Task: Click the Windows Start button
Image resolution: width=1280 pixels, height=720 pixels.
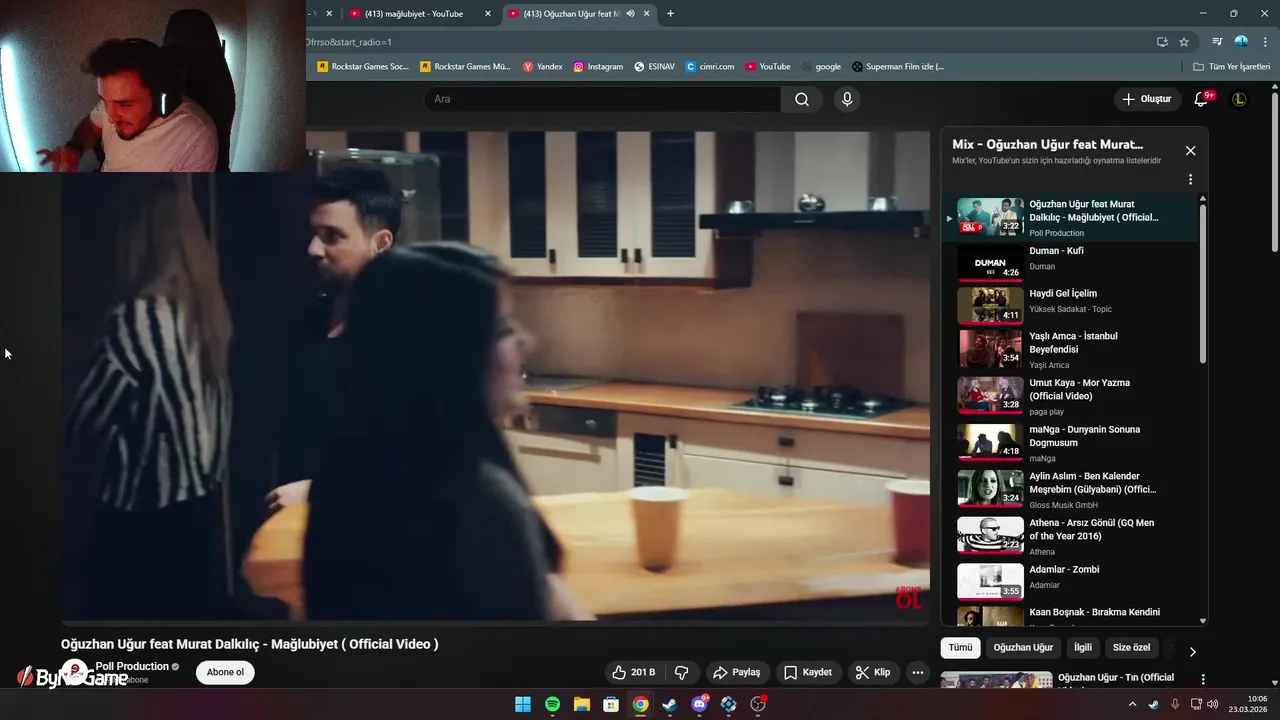Action: coord(523,704)
